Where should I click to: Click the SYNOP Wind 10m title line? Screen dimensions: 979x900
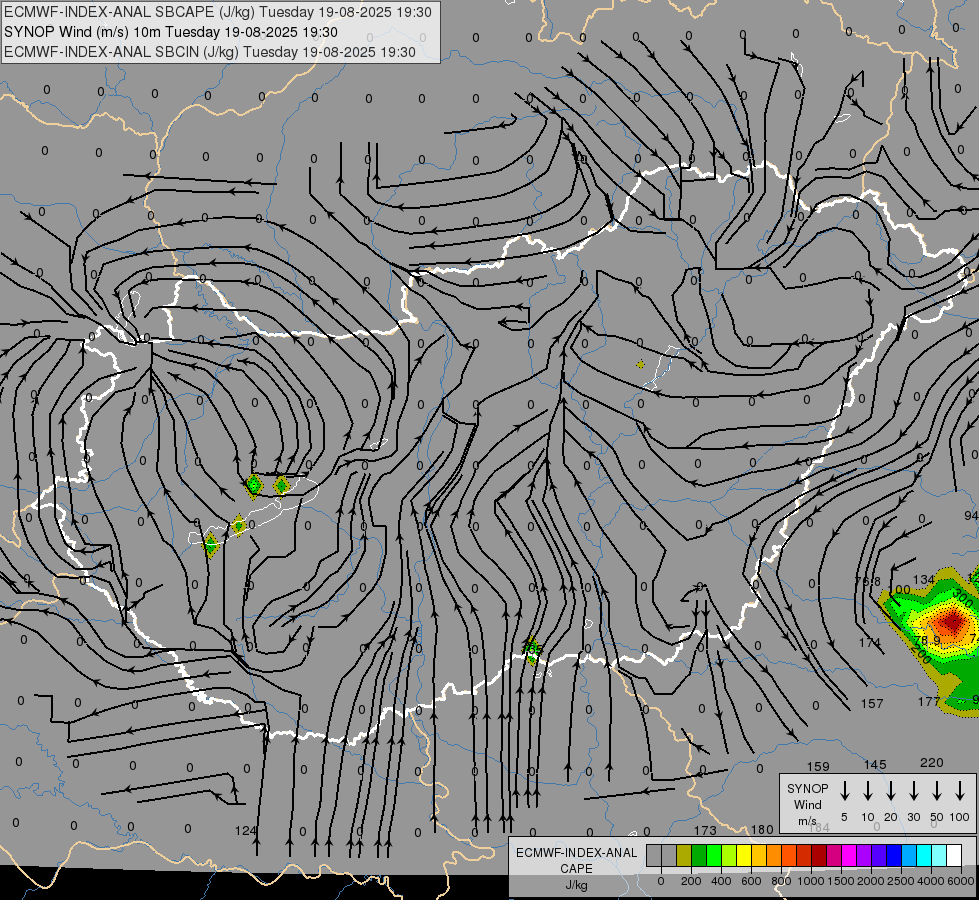pos(170,32)
